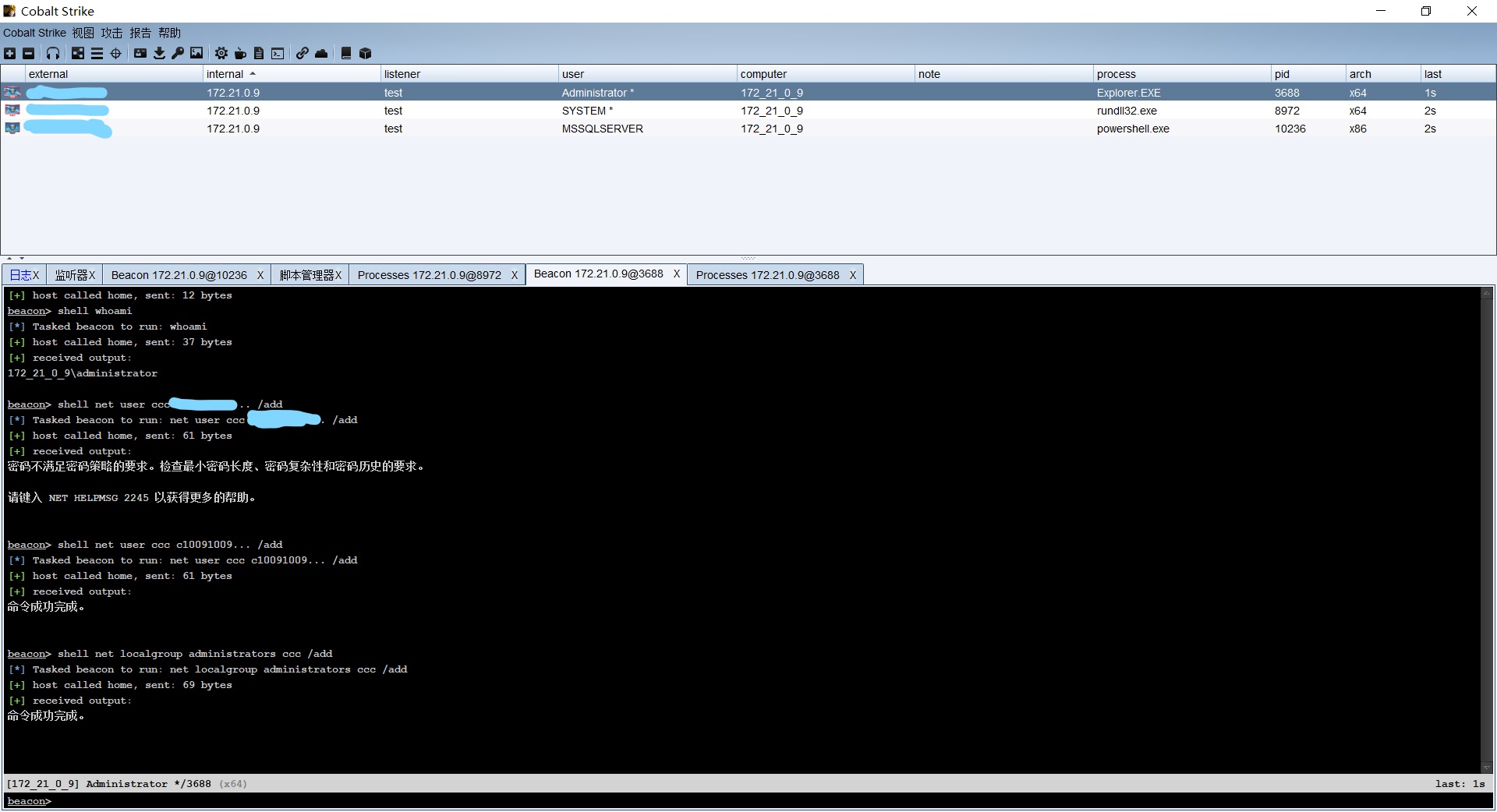Screen dimensions: 1497x812
Task: Switch to the 监听器 tab
Action: click(x=74, y=275)
